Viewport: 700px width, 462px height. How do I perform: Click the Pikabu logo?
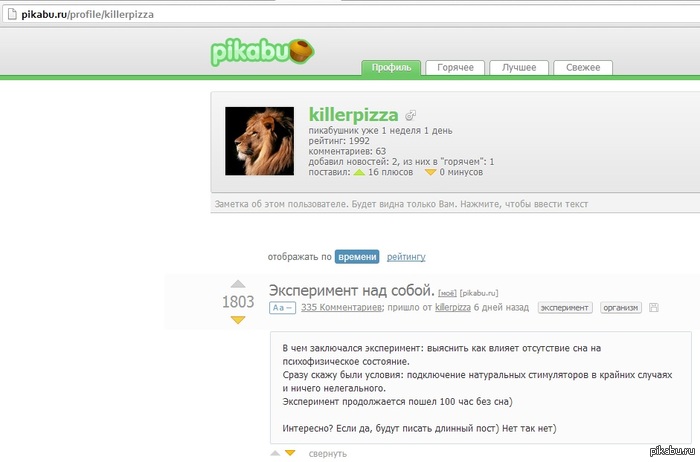262,52
